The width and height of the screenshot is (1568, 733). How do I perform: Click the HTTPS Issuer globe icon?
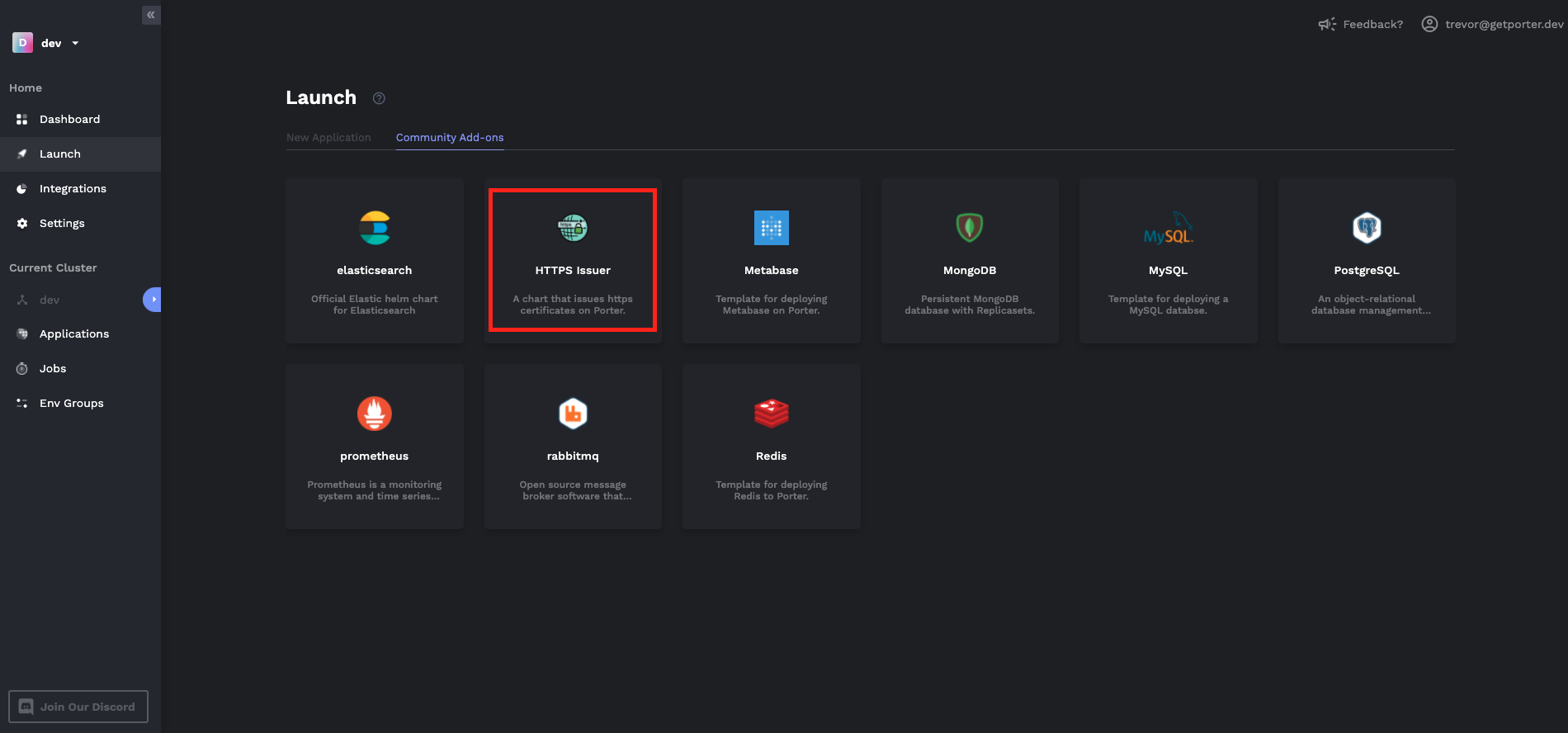click(x=573, y=228)
